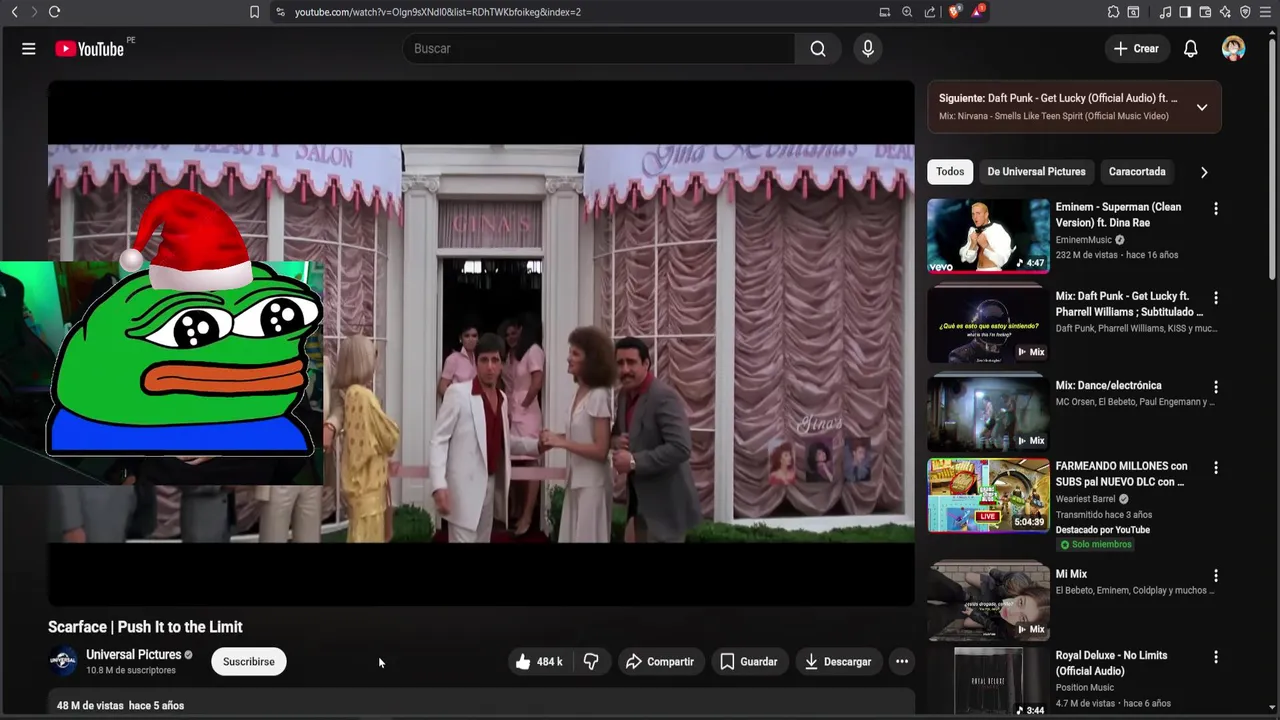Click the Guardar button
Image resolution: width=1280 pixels, height=720 pixels.
[x=748, y=662]
